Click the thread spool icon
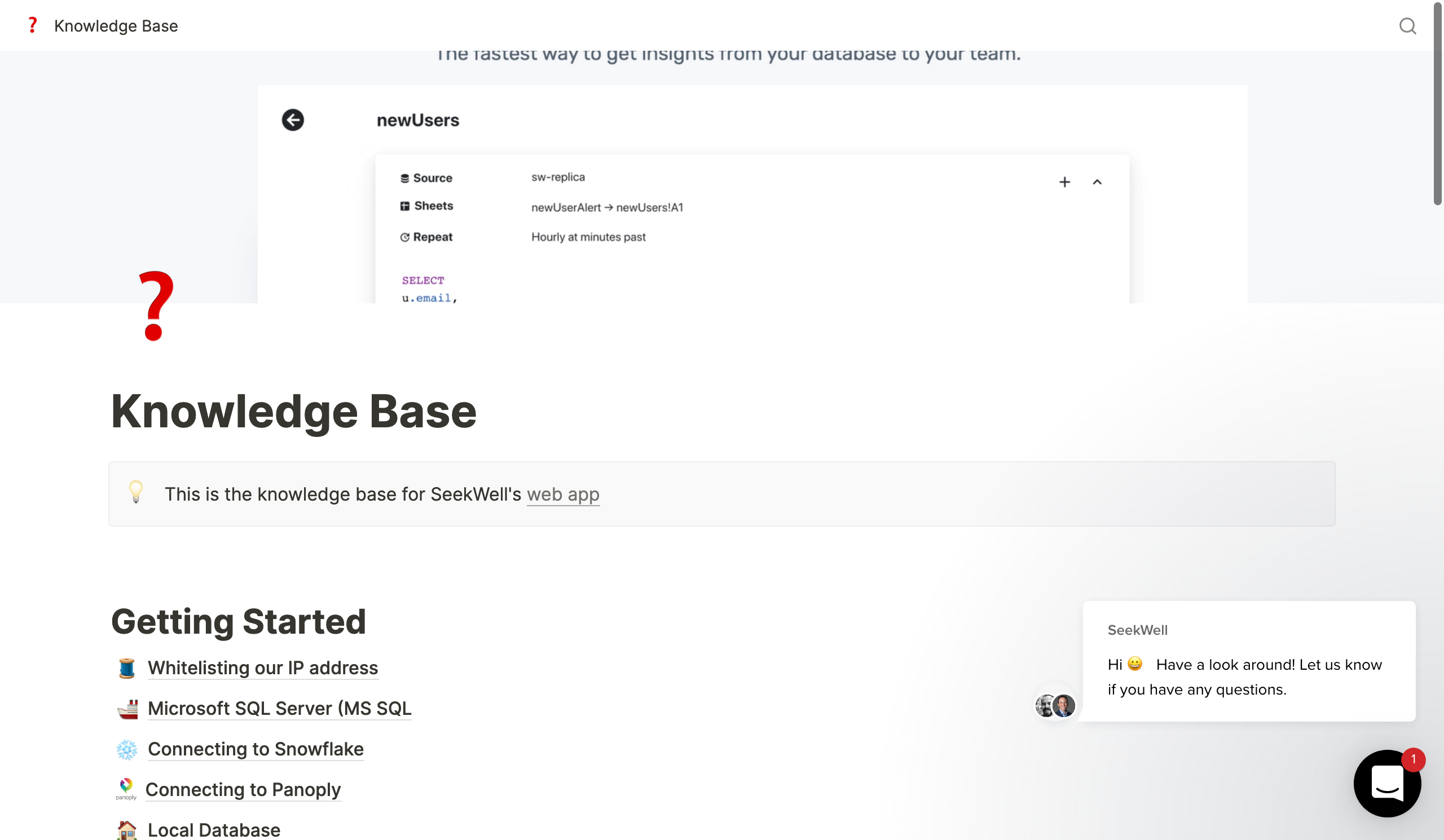Screen dimensions: 1444x840 [x=127, y=667]
